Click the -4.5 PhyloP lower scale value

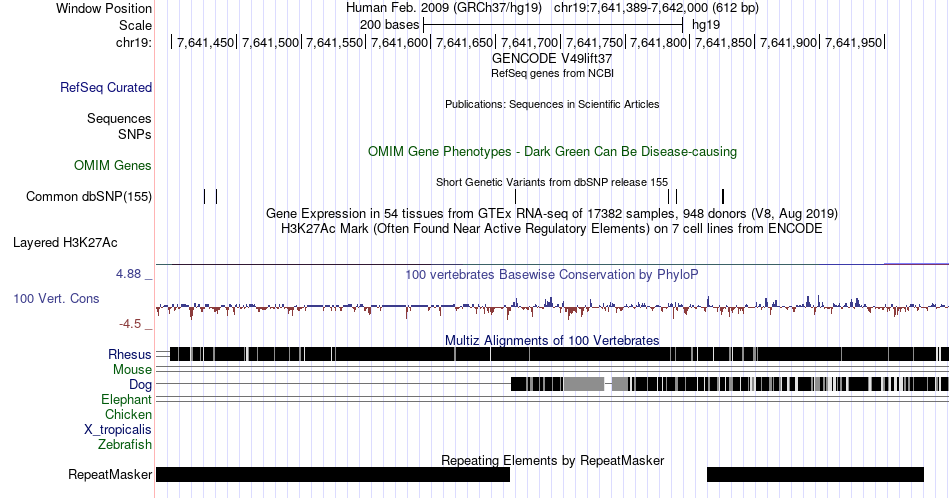[x=130, y=324]
